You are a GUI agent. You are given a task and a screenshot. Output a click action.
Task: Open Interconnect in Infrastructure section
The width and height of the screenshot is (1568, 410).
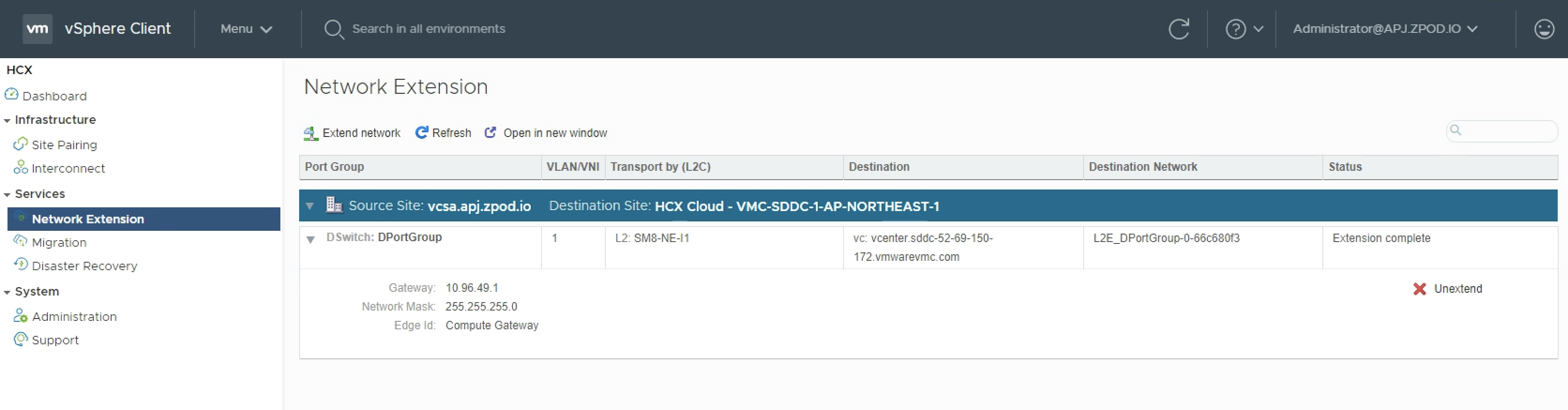68,168
